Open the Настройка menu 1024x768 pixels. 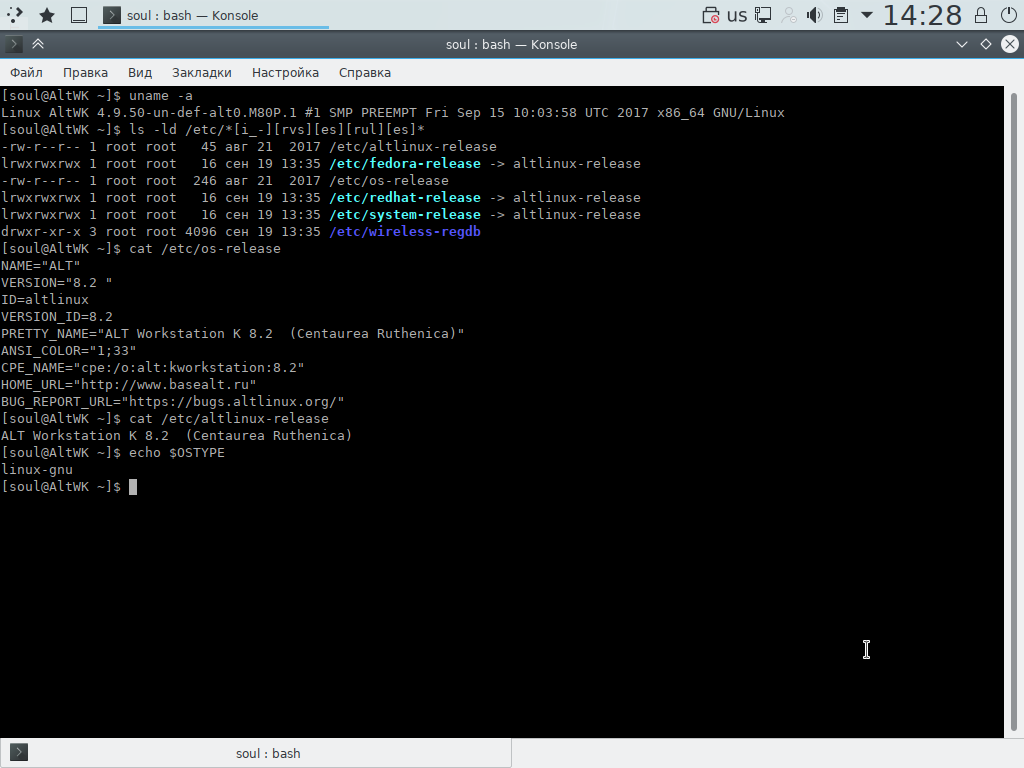click(x=285, y=72)
